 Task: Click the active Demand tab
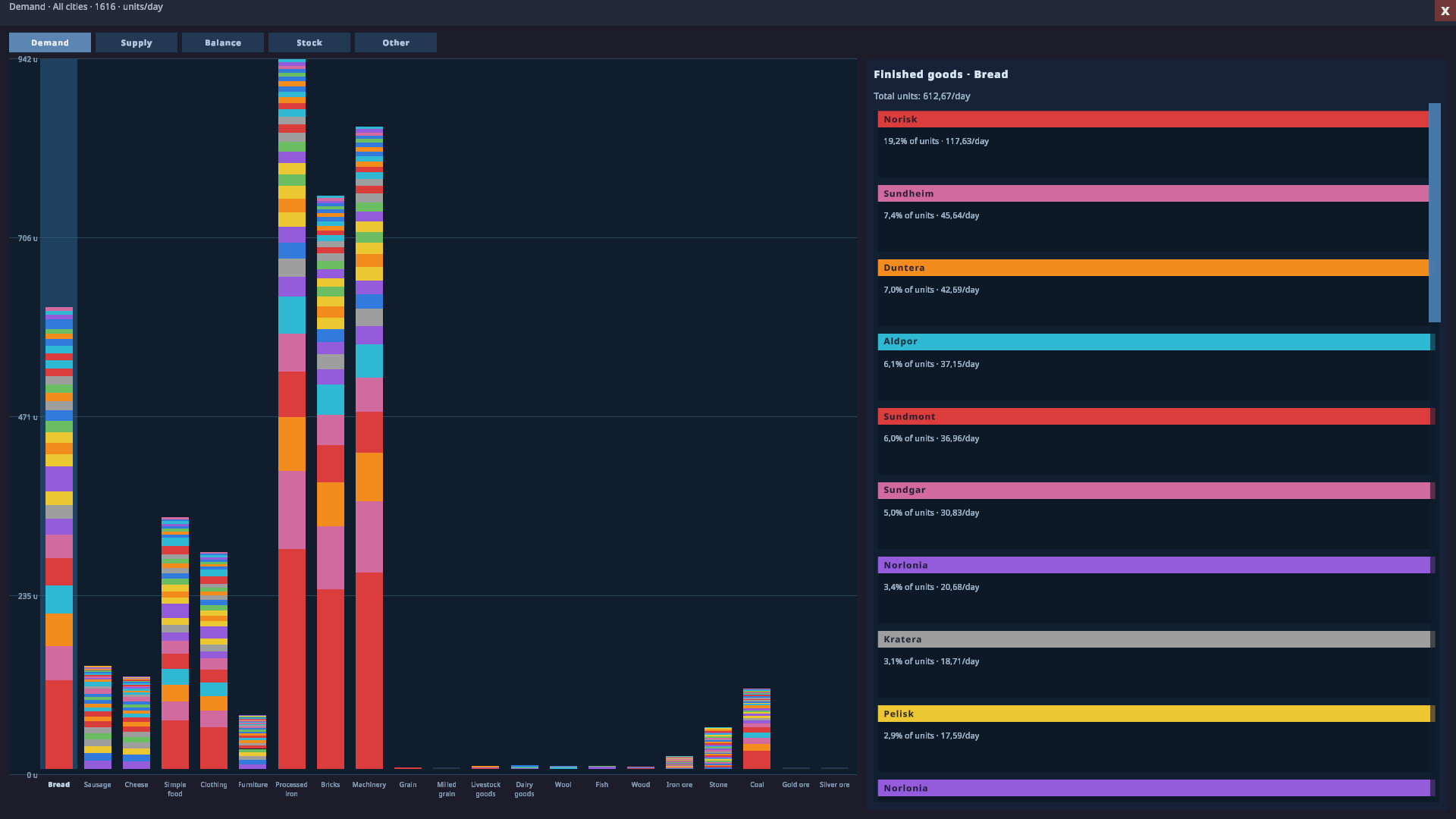[50, 42]
